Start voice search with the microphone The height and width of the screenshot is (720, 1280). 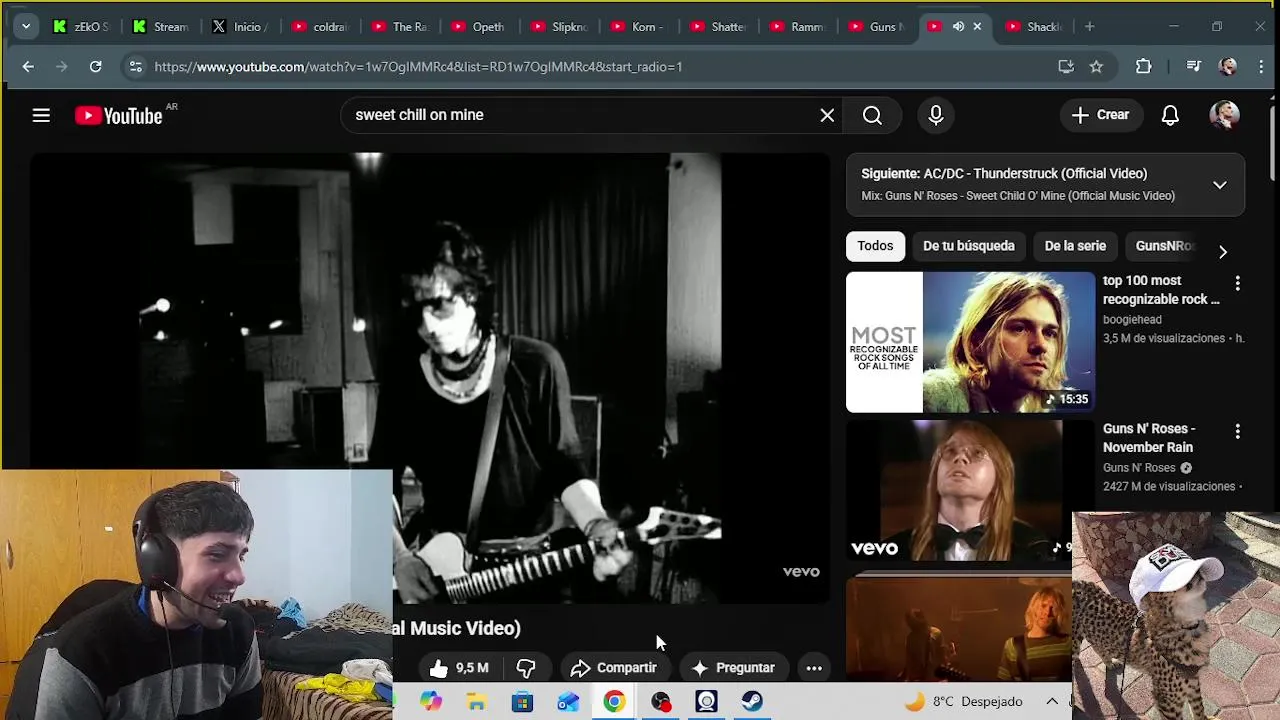click(x=936, y=115)
